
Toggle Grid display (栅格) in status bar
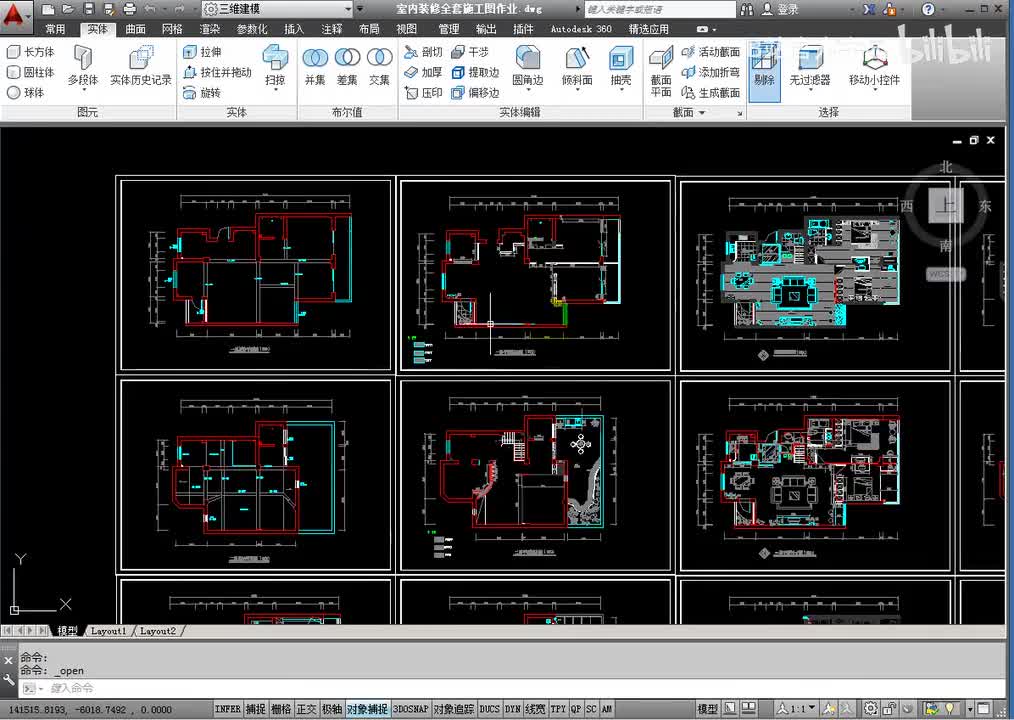tap(281, 709)
